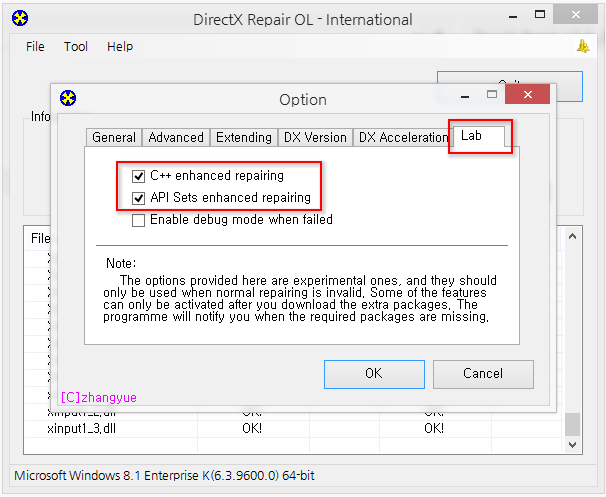Click the DirectX Repair app icon in main title bar
The image size is (606, 497).
(x=20, y=18)
